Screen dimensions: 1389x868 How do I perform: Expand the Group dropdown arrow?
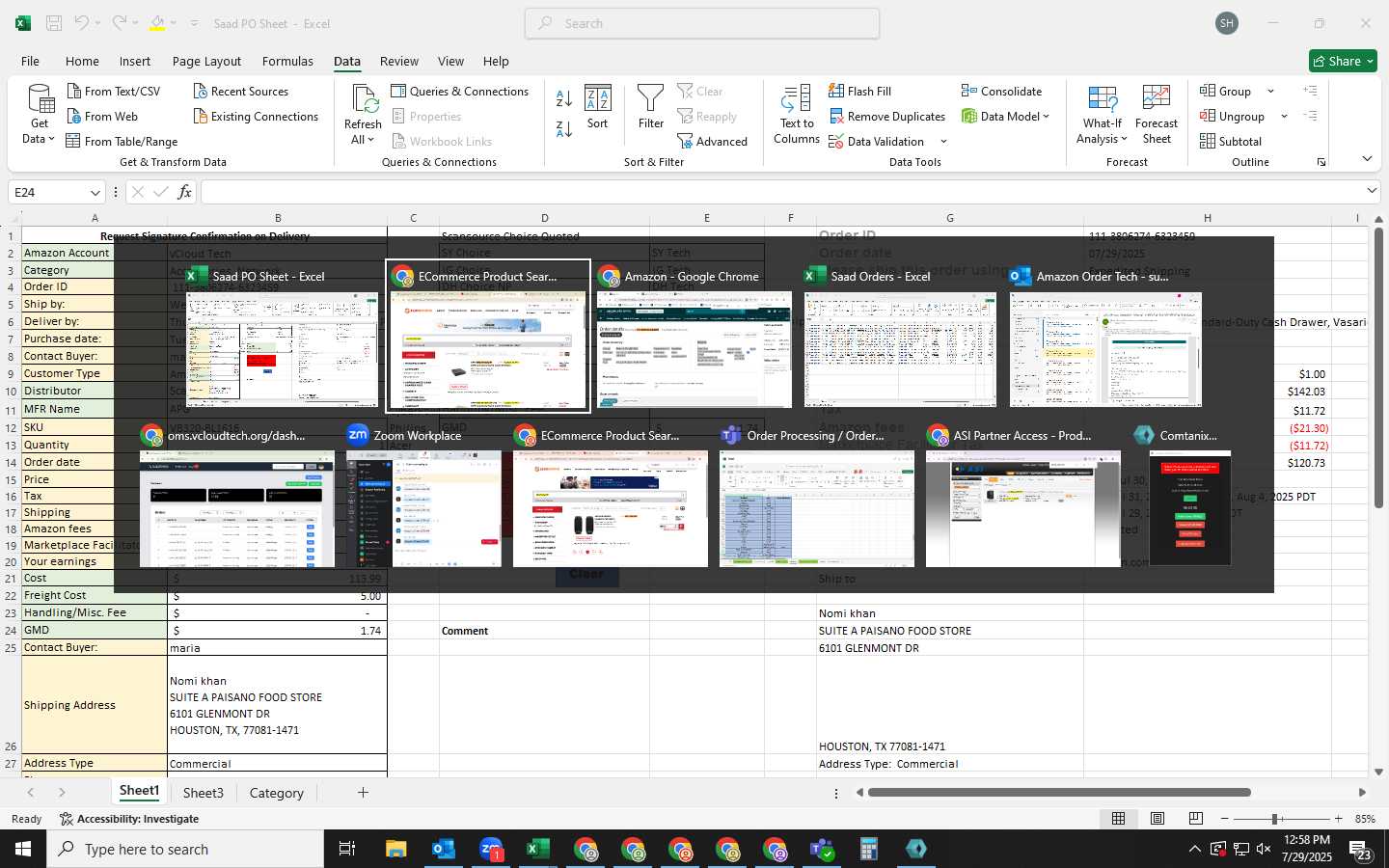pyautogui.click(x=1270, y=92)
